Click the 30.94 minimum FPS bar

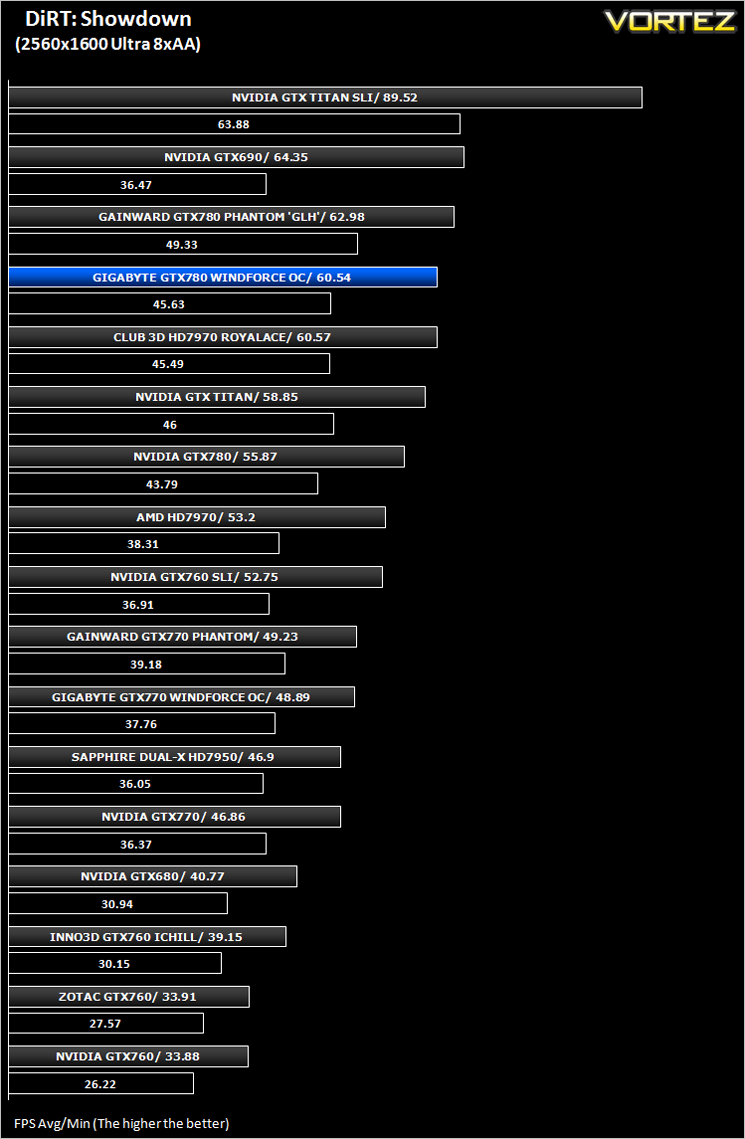coord(118,904)
